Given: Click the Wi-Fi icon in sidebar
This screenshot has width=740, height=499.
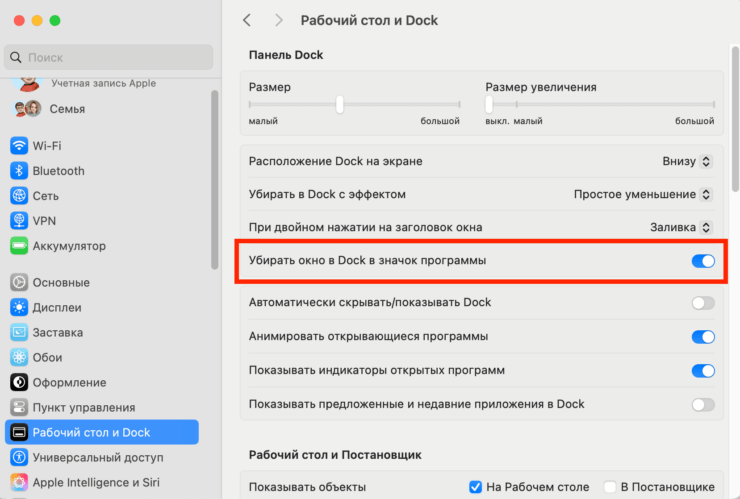Looking at the screenshot, I should 19,145.
